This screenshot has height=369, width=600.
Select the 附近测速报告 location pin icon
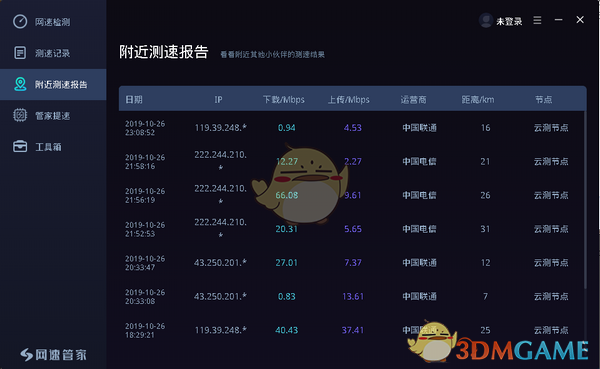[20, 84]
